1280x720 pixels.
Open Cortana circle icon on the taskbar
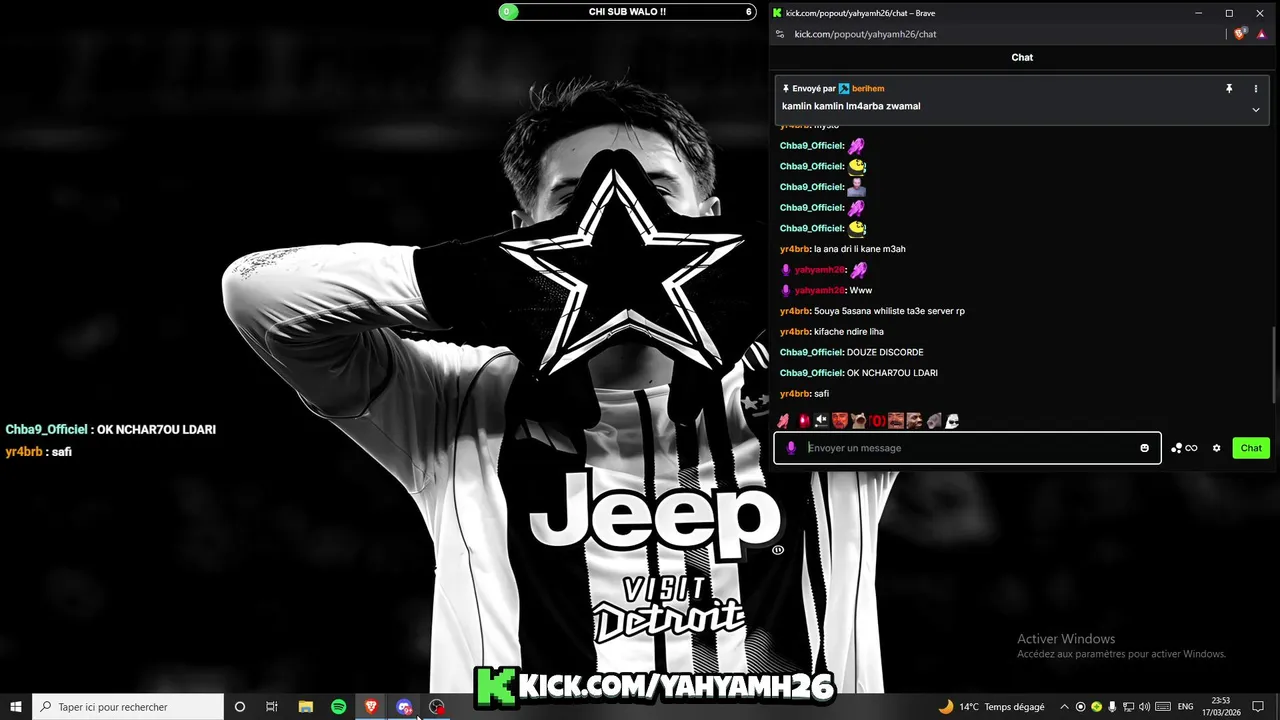pyautogui.click(x=239, y=707)
